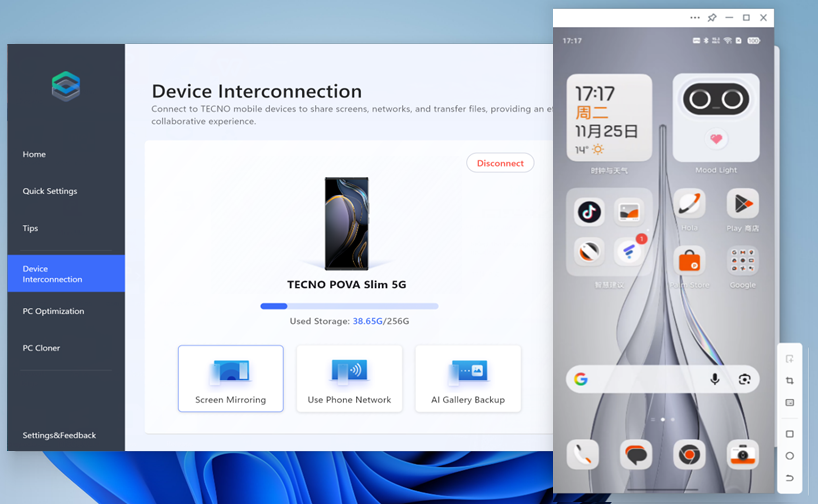Image resolution: width=818 pixels, height=504 pixels.
Task: Go to PC Optimization in sidebar
Action: coord(54,311)
